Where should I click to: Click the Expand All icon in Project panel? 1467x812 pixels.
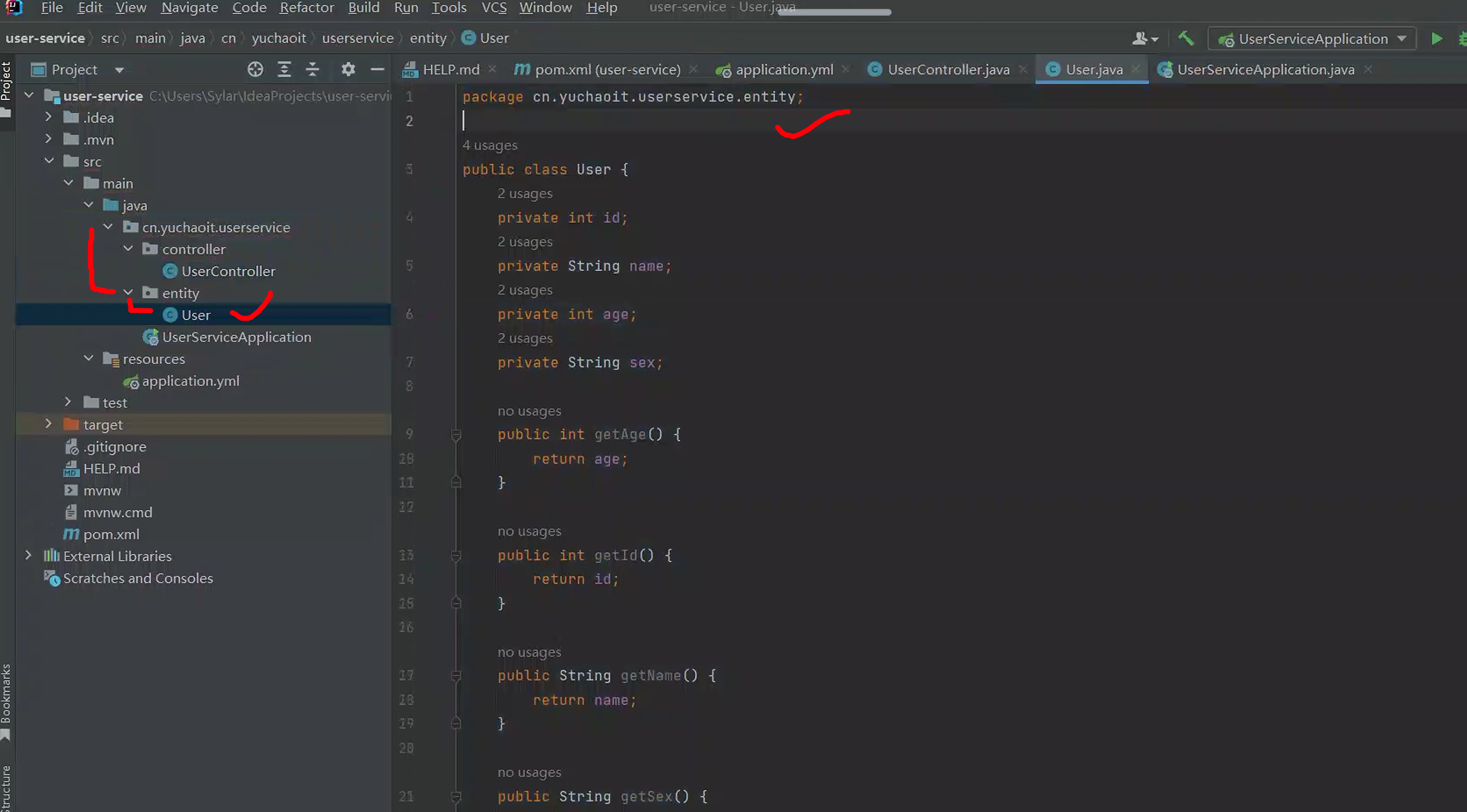[284, 69]
